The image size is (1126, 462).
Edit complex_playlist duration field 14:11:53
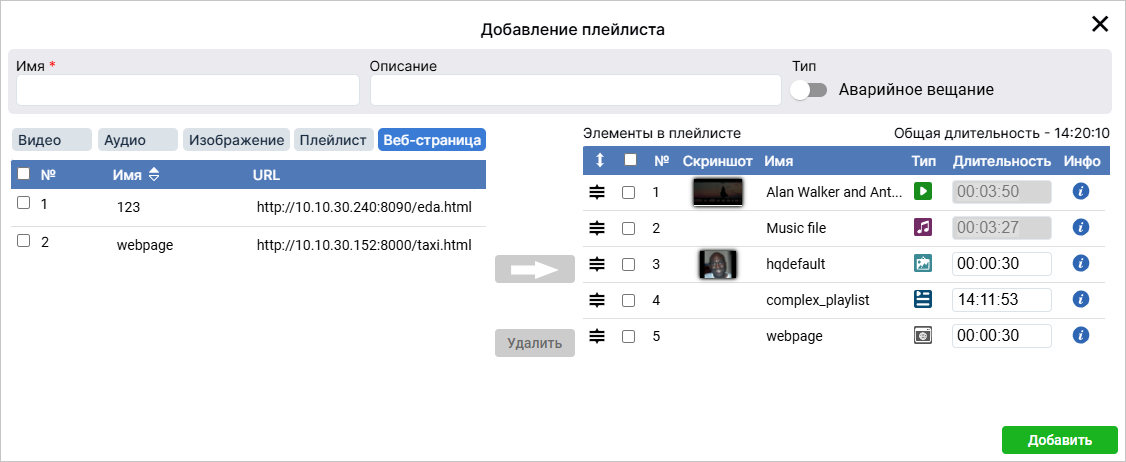[x=1002, y=300]
